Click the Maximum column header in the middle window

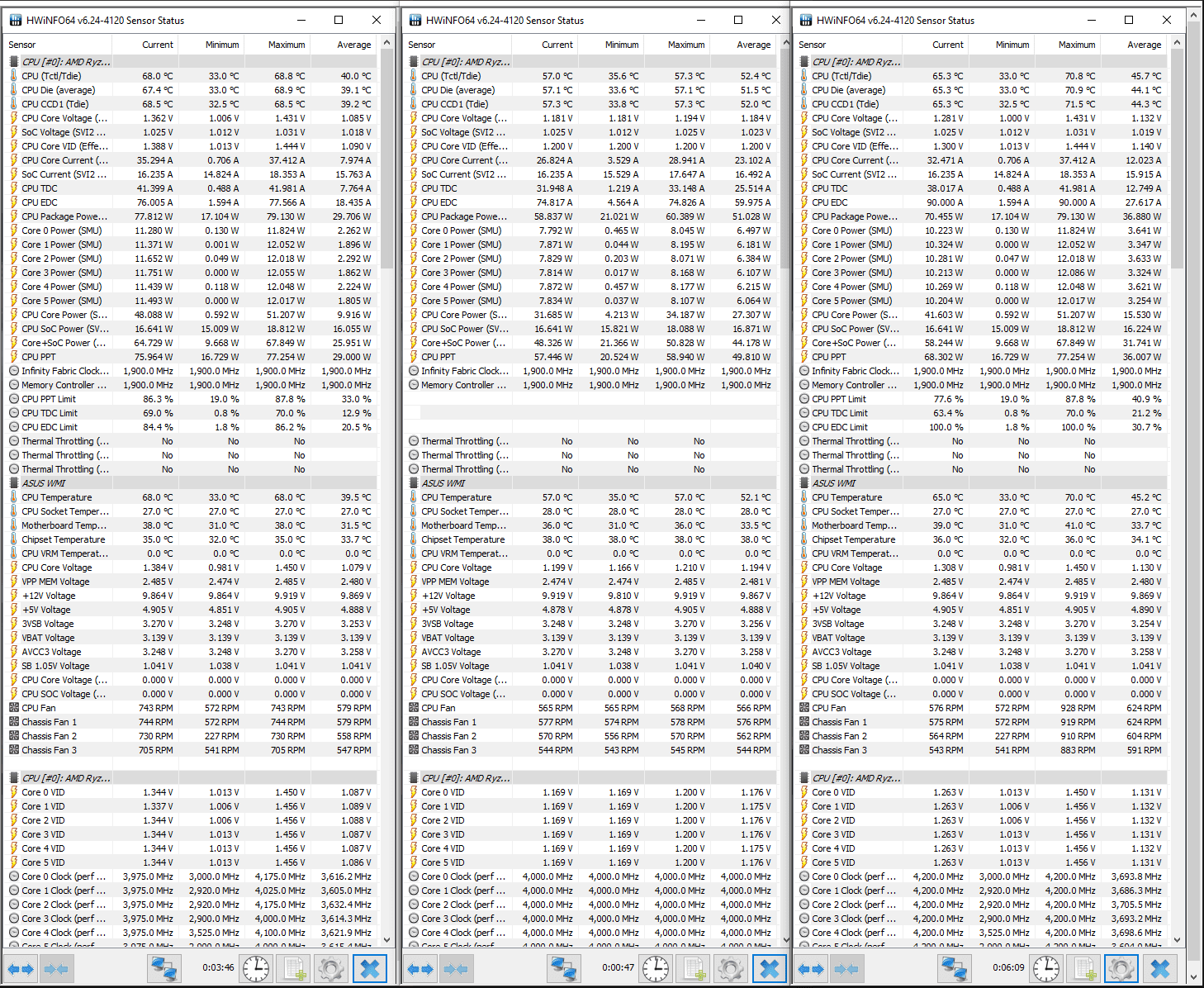tap(675, 45)
